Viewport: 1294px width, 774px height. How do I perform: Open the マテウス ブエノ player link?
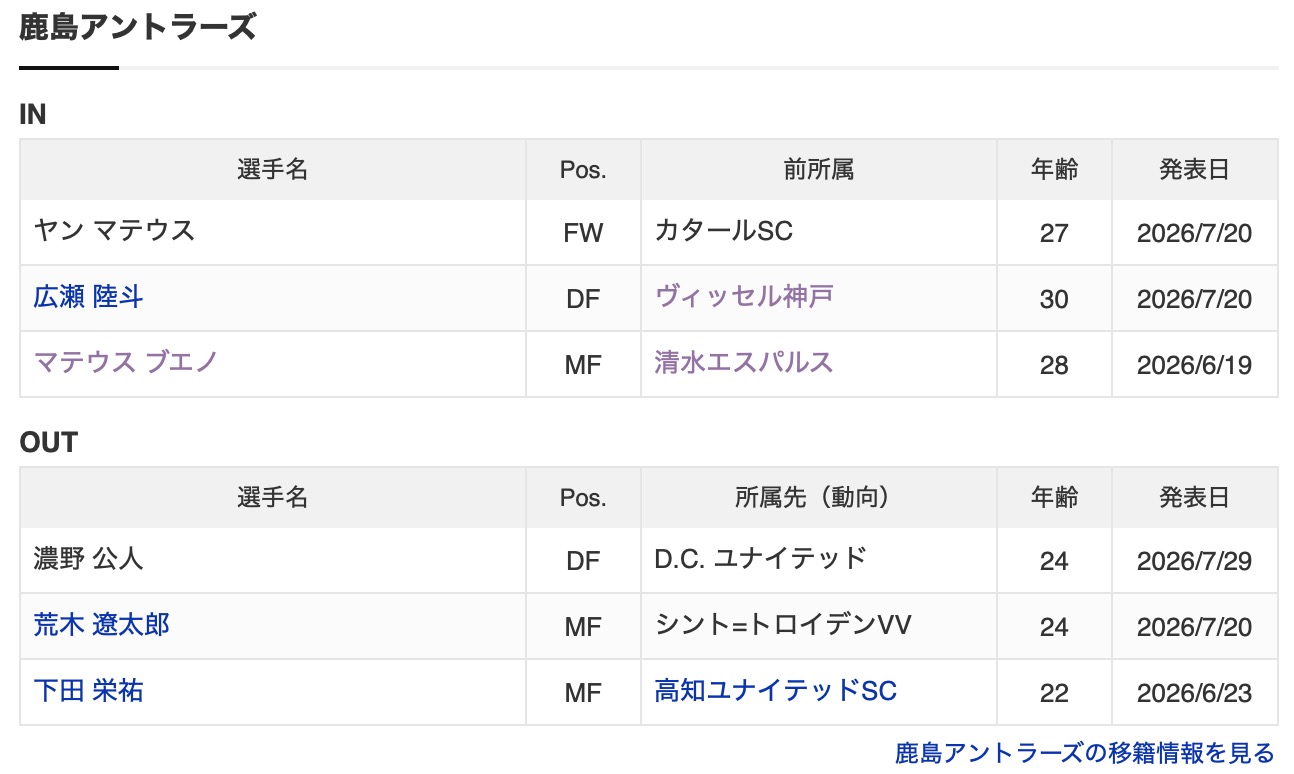click(126, 361)
